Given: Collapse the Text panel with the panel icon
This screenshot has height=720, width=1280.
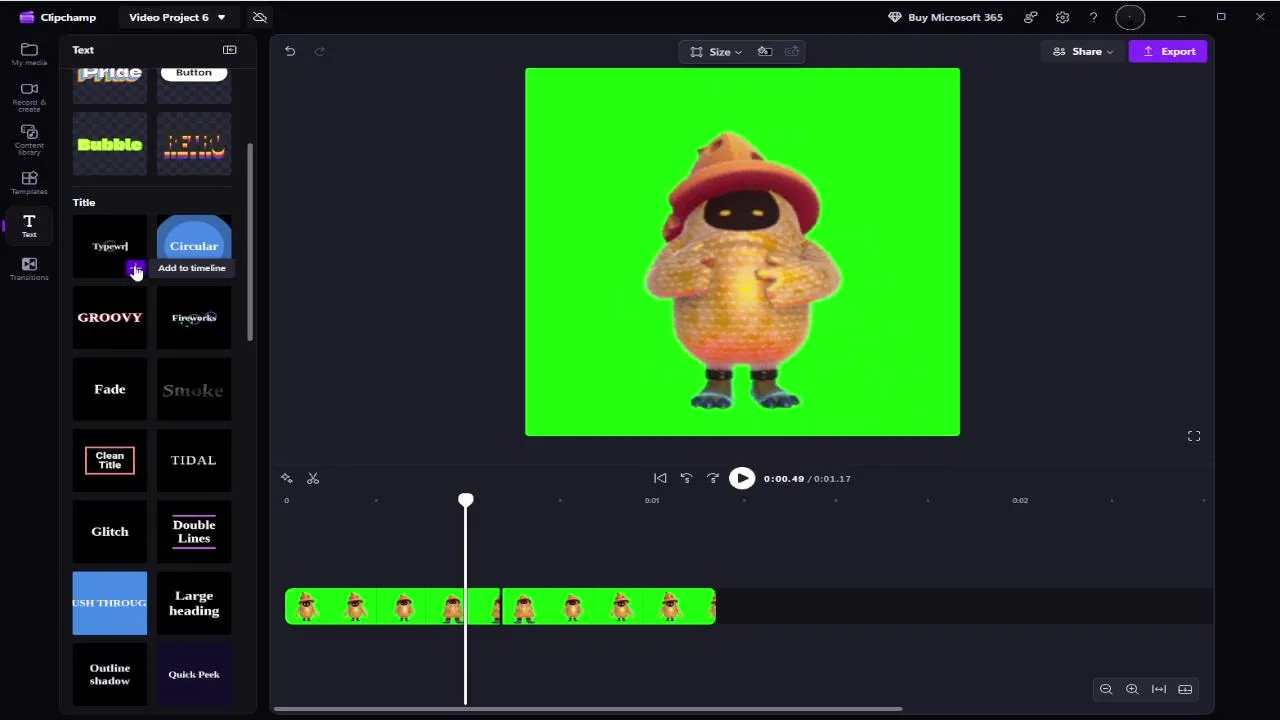Looking at the screenshot, I should click(230, 50).
